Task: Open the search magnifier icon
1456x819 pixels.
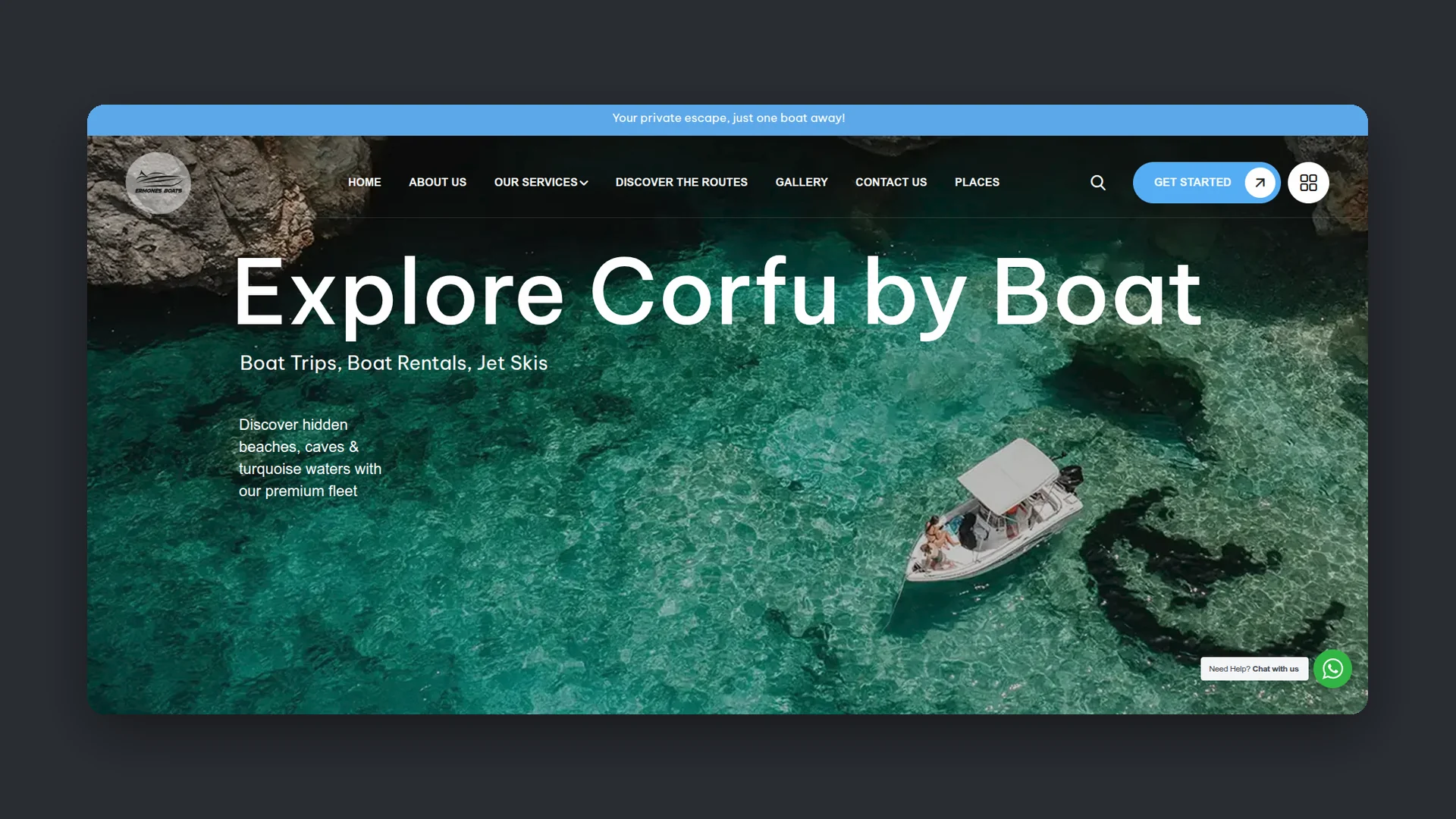Action: pyautogui.click(x=1097, y=183)
